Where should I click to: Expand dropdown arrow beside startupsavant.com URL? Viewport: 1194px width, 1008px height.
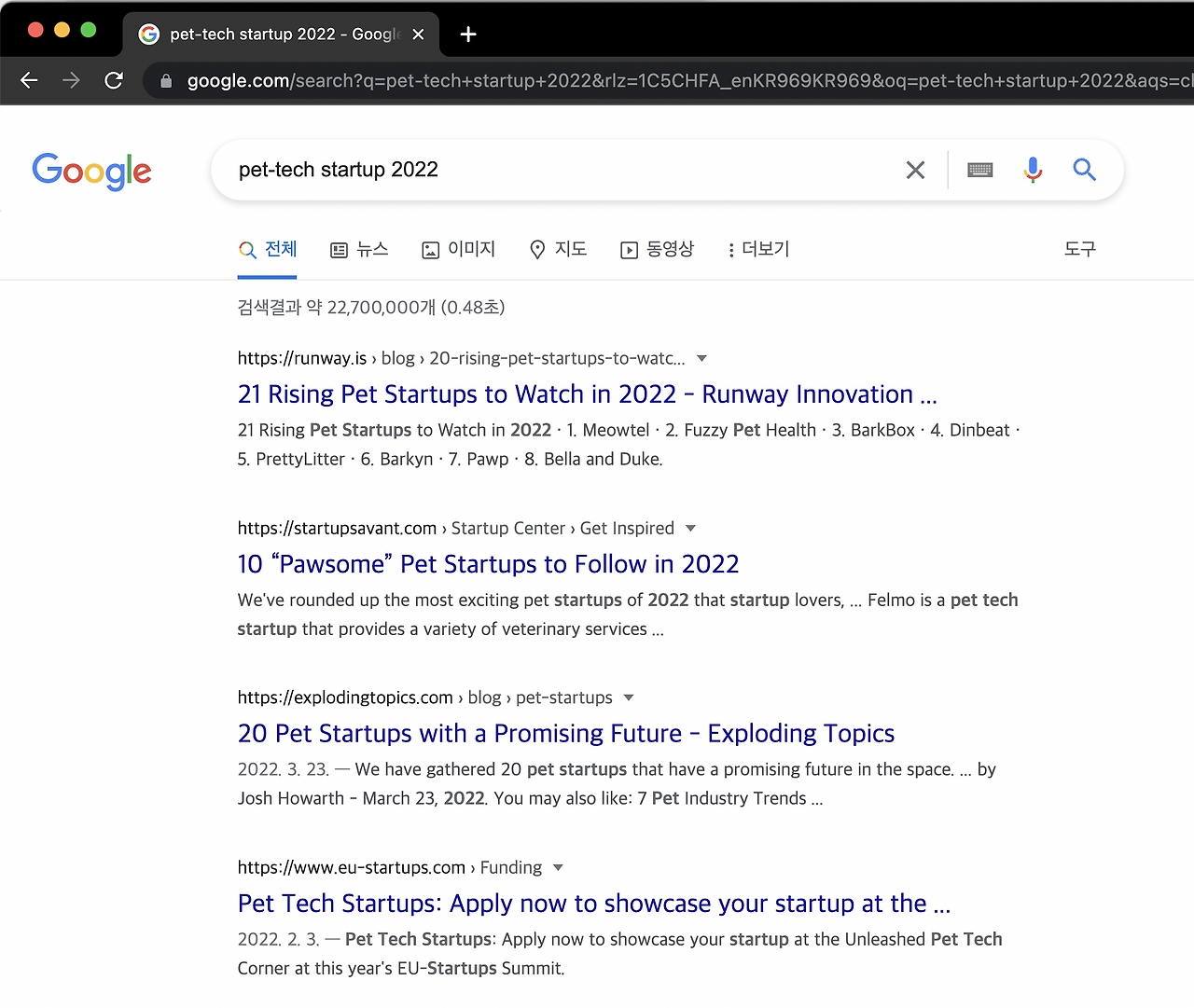pos(691,528)
